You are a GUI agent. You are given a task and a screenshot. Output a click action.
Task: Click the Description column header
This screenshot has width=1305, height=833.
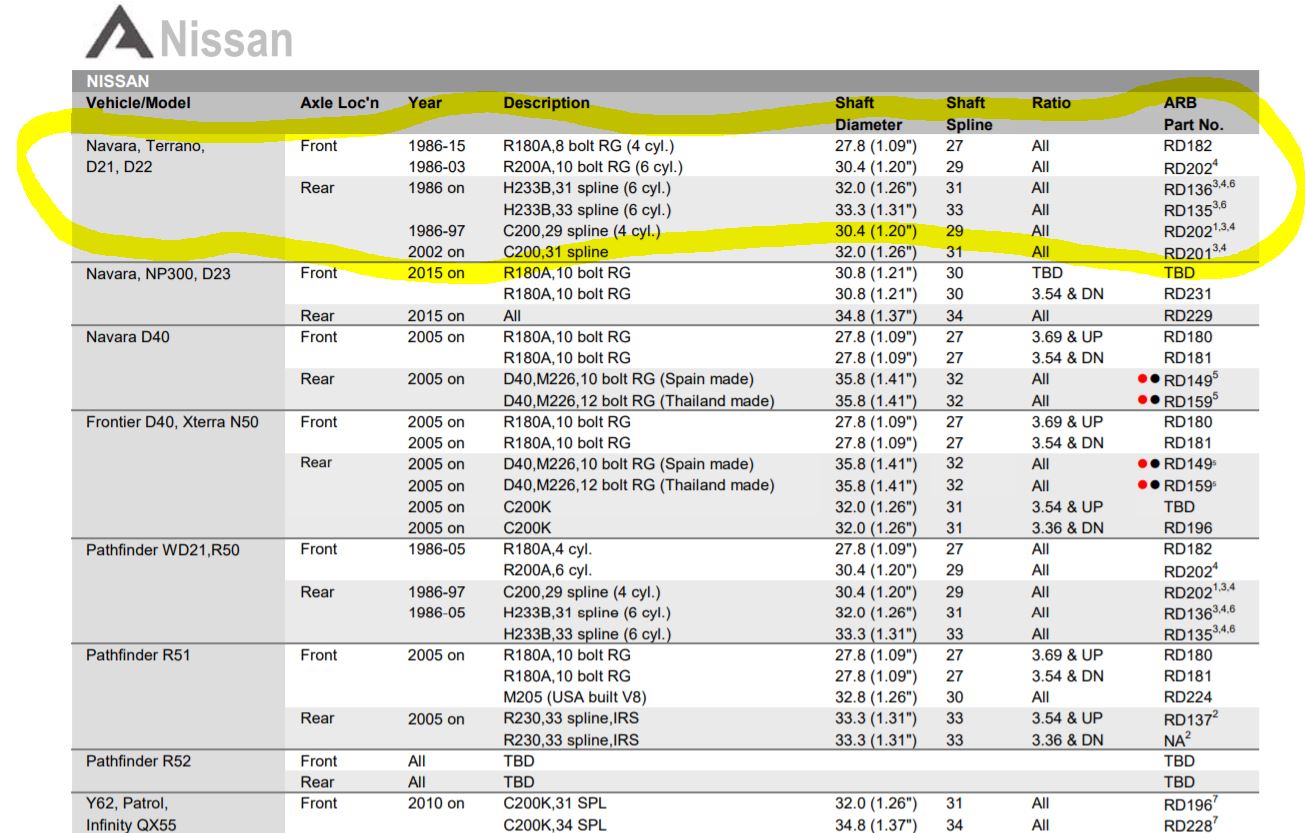[x=546, y=103]
